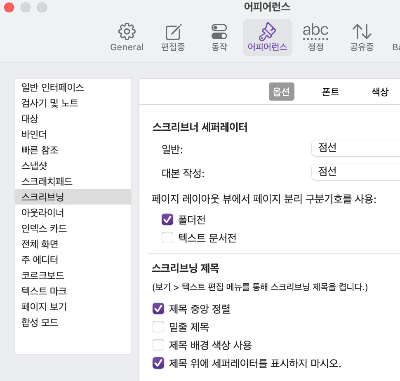Choose 스크래치패드 in the sidebar
This screenshot has height=381, width=400.
click(x=73, y=181)
